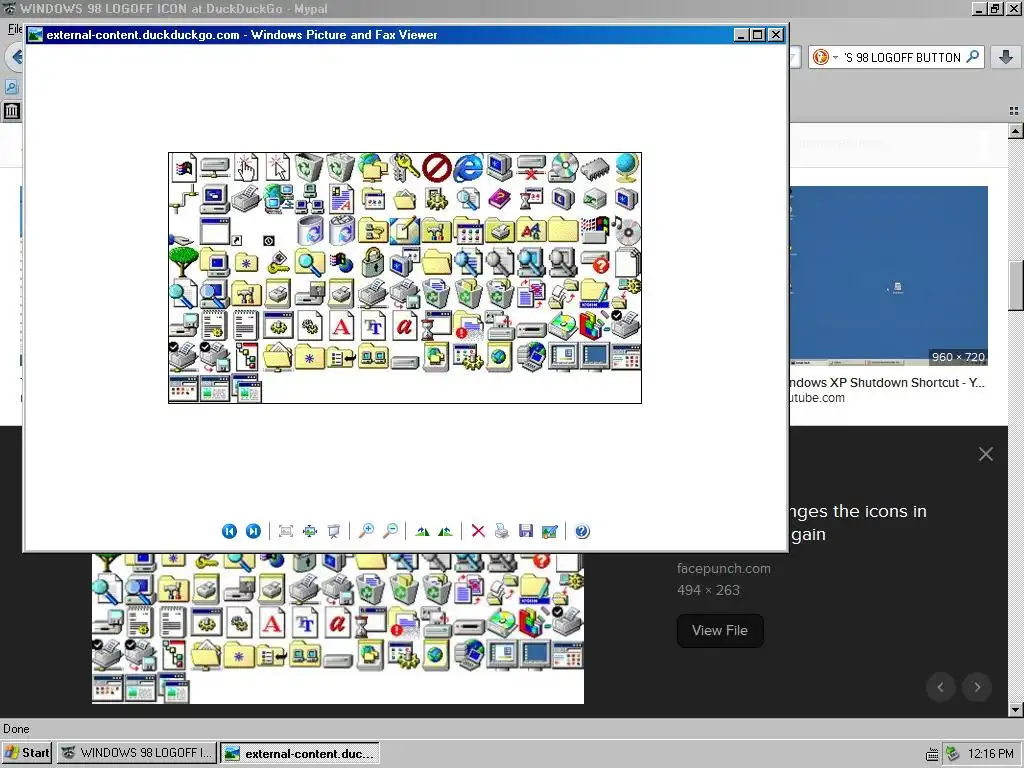The width and height of the screenshot is (1024, 768).
Task: Go to next image in Picture Viewer
Action: [x=253, y=531]
